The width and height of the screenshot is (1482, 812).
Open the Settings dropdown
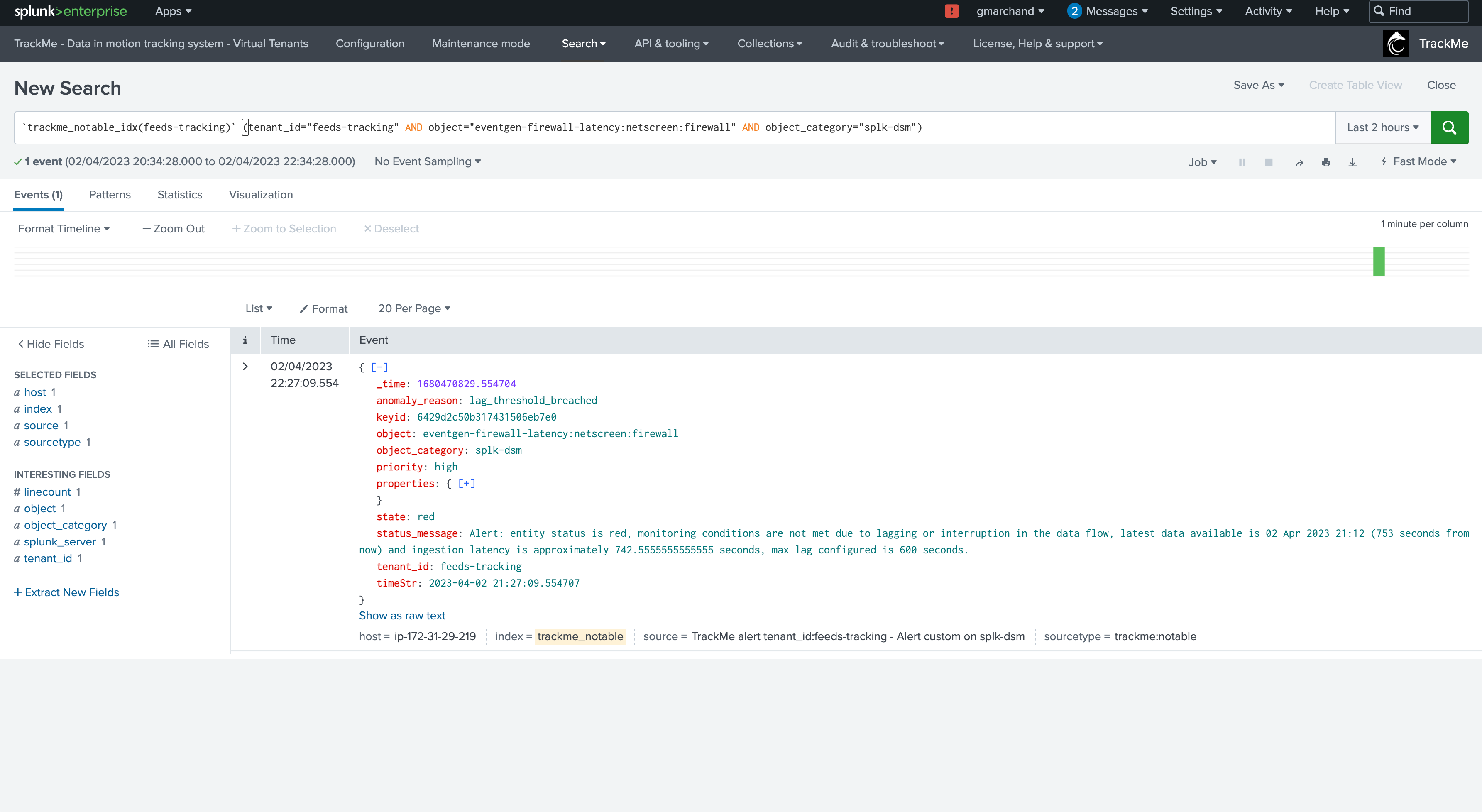point(1196,11)
